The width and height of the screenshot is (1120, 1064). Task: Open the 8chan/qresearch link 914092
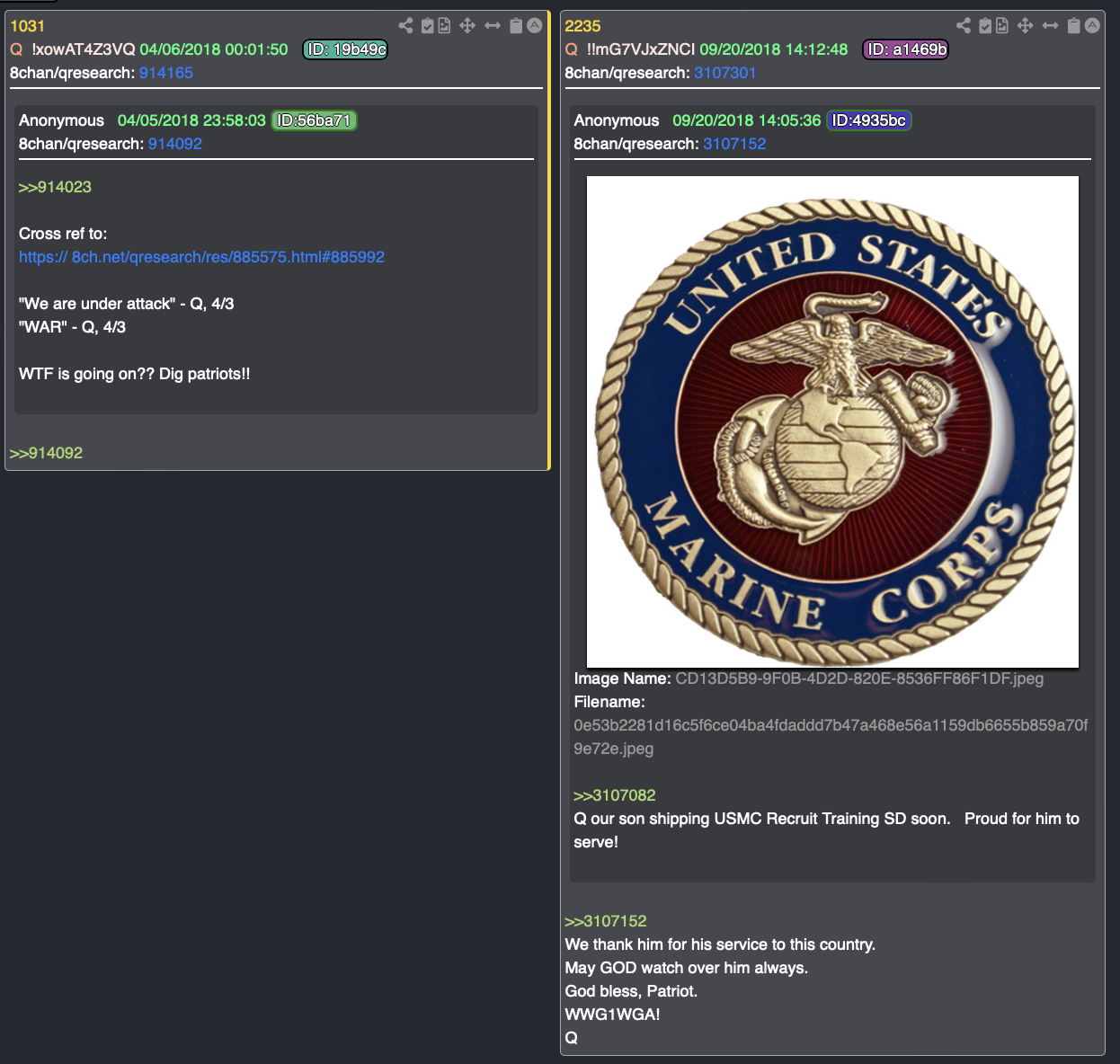(x=175, y=144)
